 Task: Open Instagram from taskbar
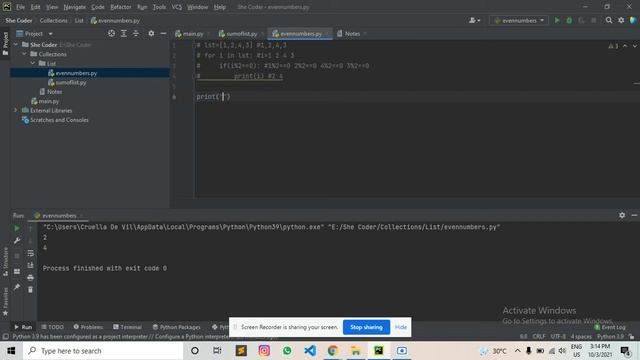click(264, 351)
